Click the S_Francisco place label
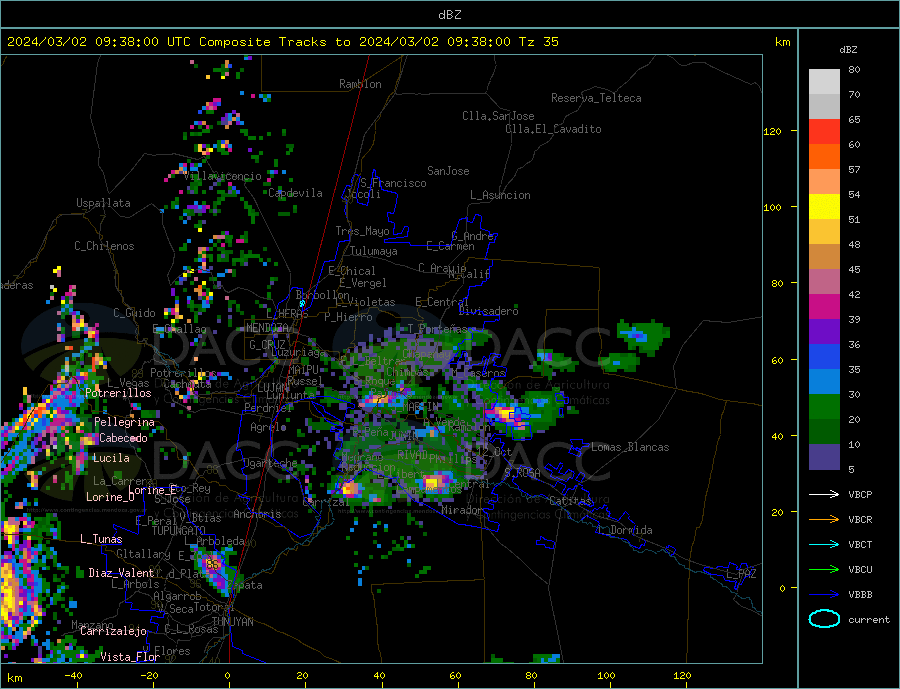 [393, 183]
